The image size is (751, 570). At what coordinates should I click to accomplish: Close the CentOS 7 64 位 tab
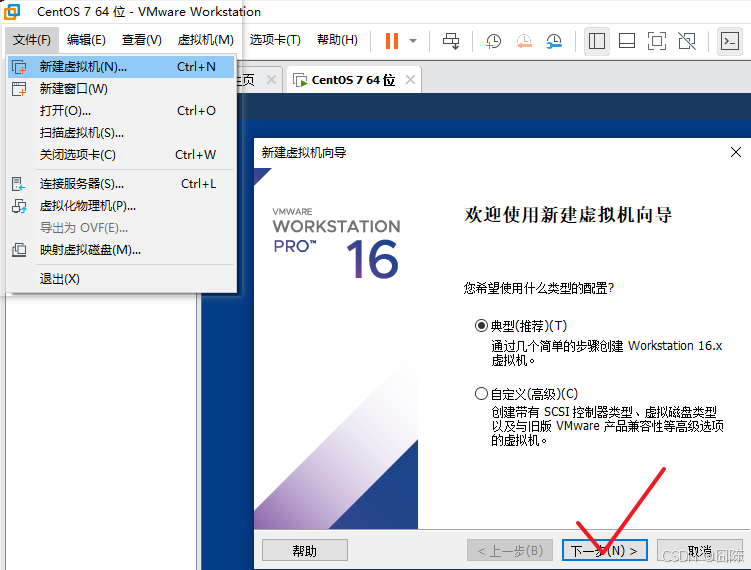coord(410,80)
